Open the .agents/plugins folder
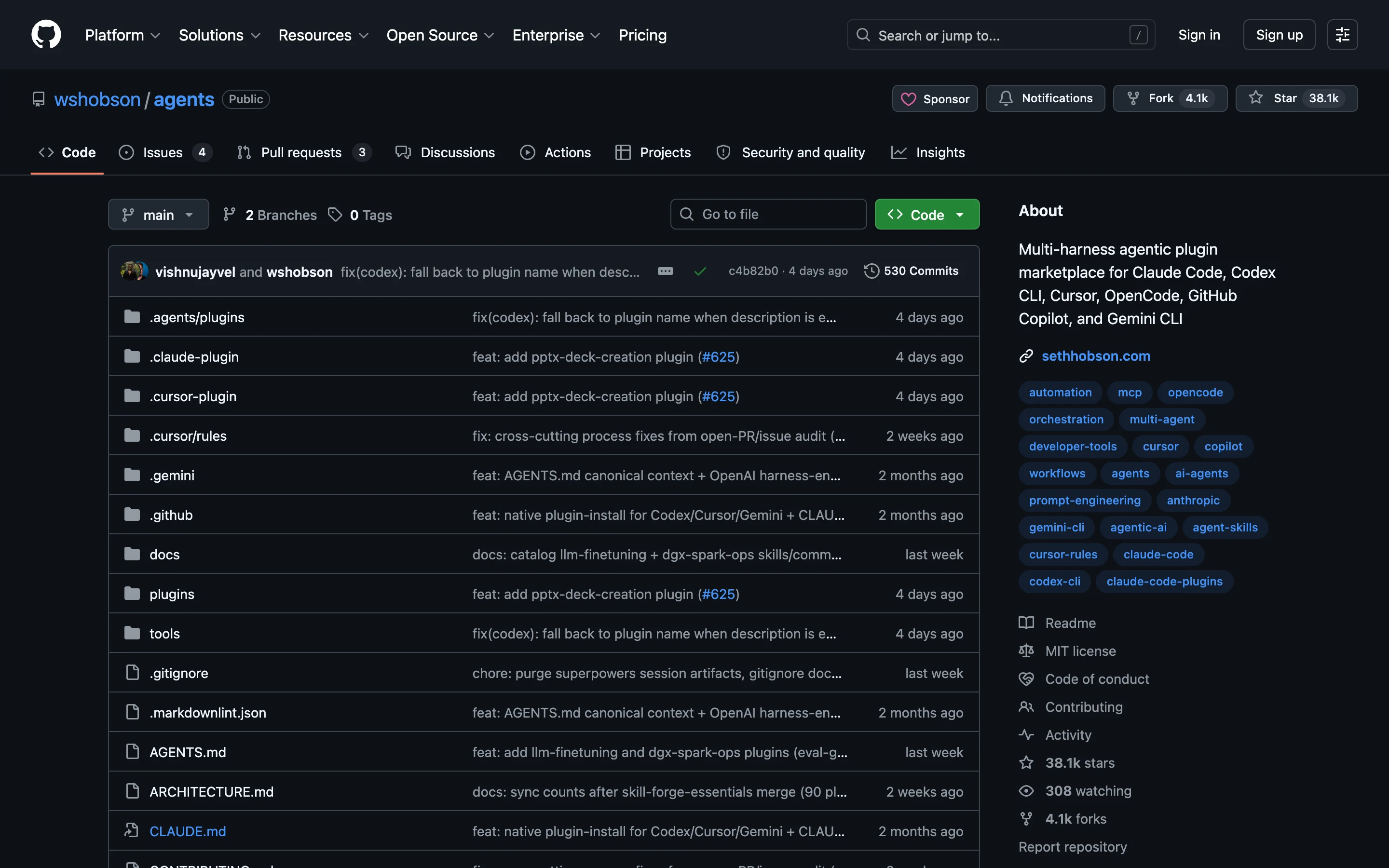The height and width of the screenshot is (868, 1389). pyautogui.click(x=197, y=317)
